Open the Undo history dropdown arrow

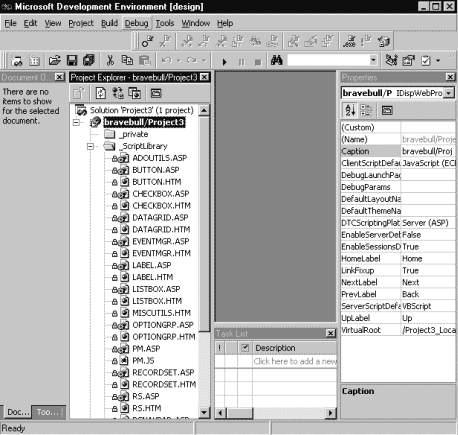point(179,61)
